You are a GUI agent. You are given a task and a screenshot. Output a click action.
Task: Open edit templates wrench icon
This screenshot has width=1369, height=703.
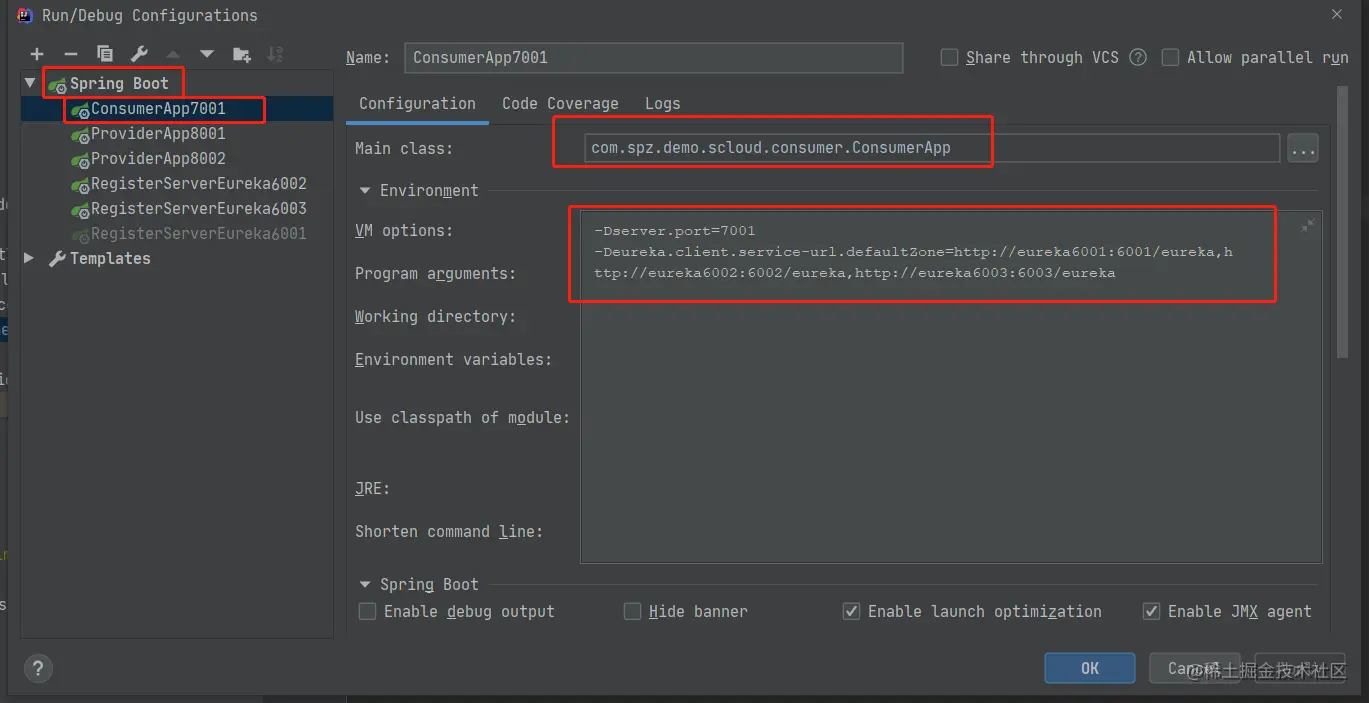pos(139,54)
